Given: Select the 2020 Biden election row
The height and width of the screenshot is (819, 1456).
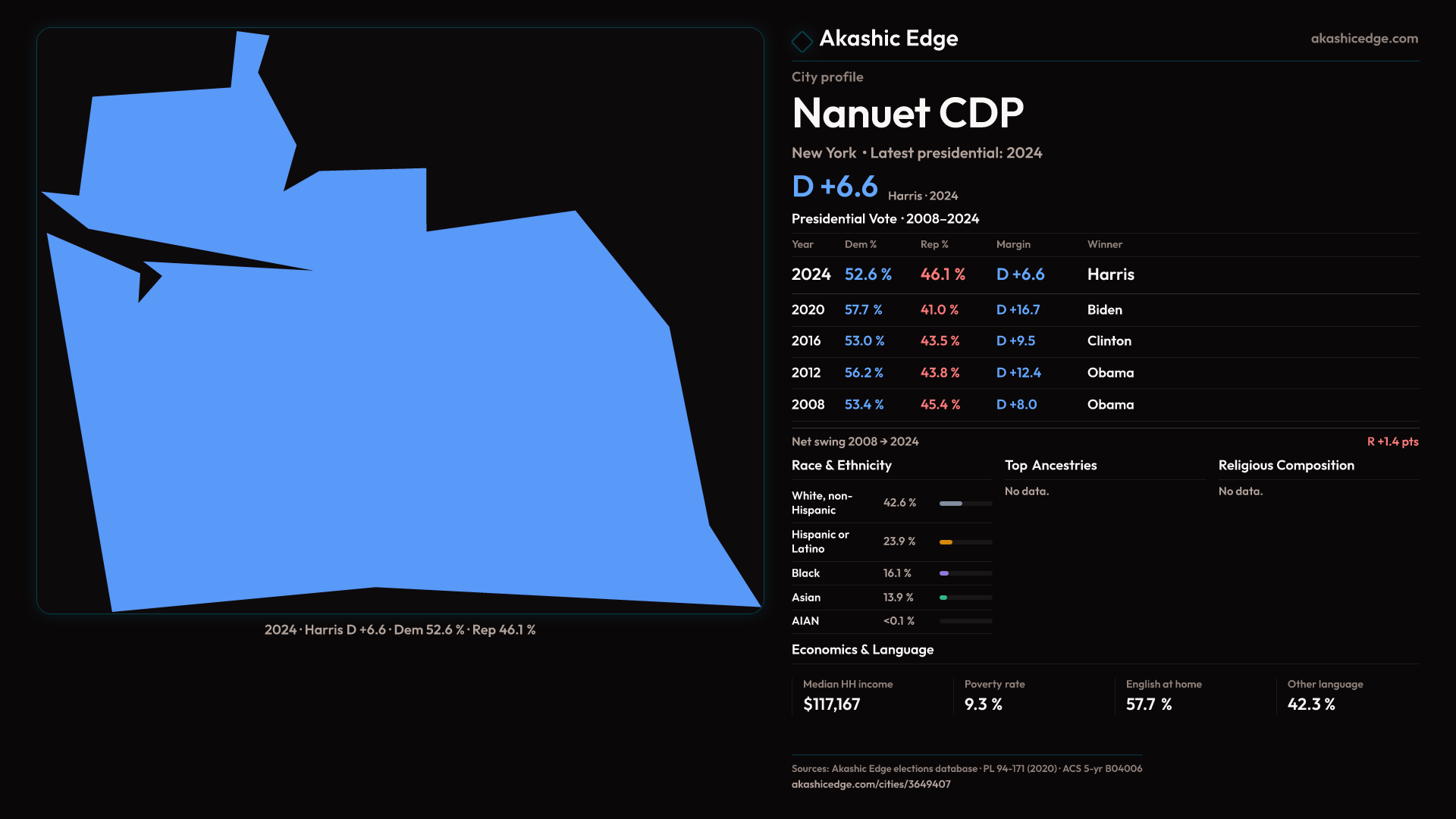Looking at the screenshot, I should 1104,310.
